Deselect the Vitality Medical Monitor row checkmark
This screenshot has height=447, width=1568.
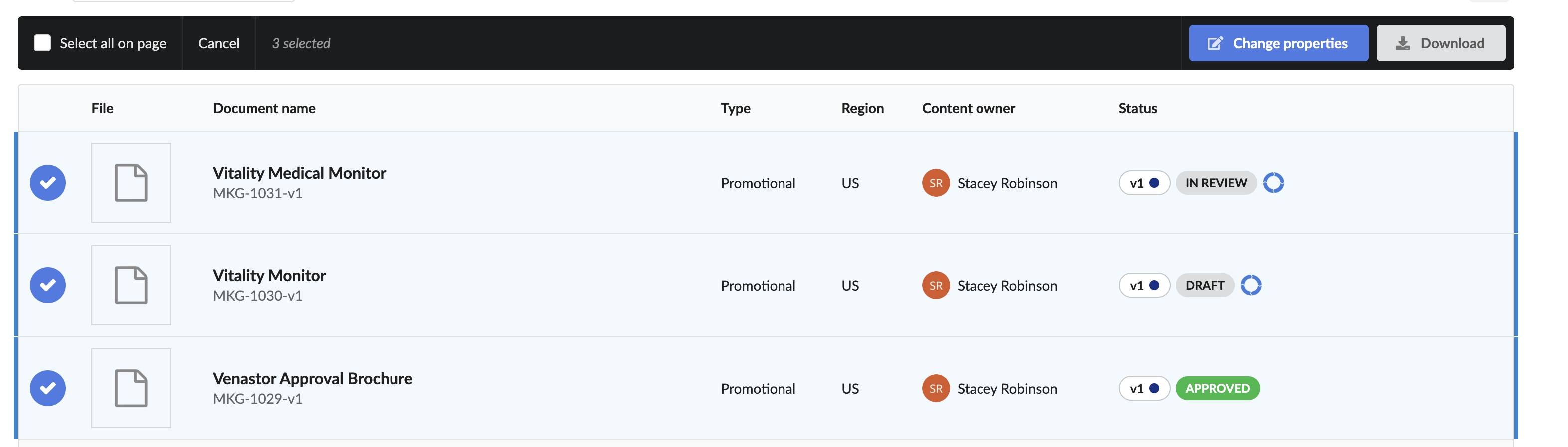coord(48,183)
